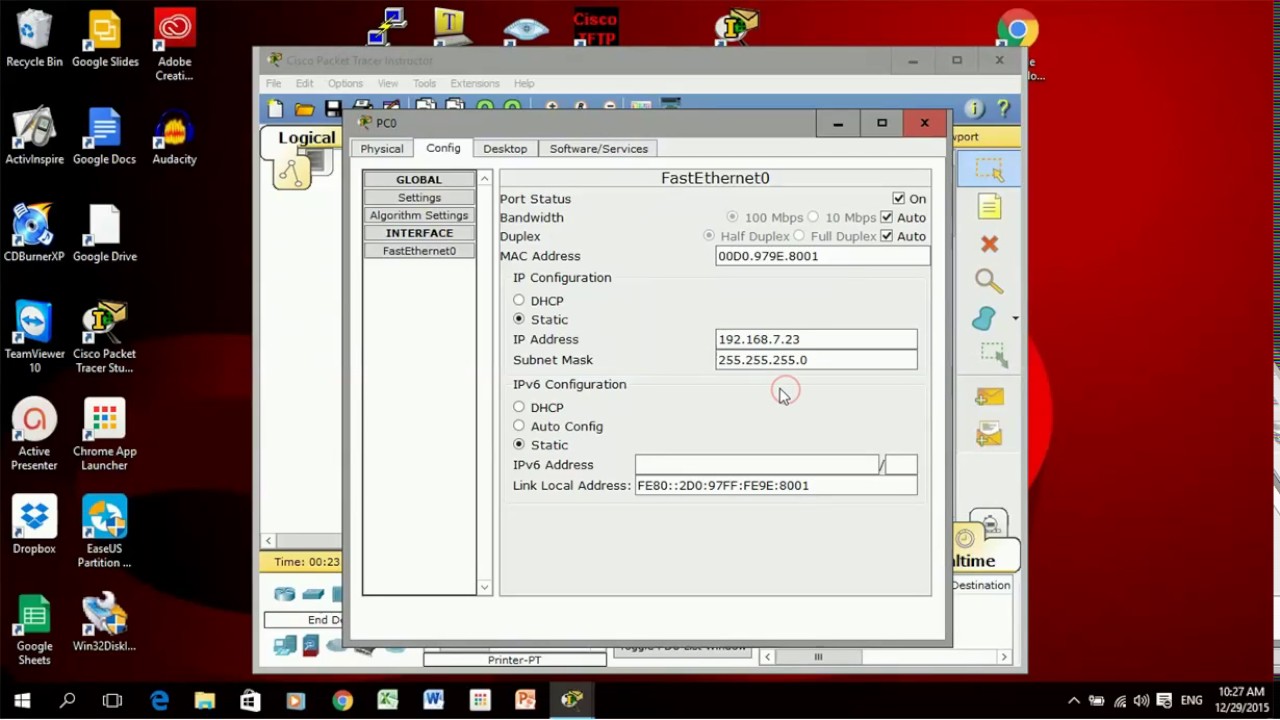
Task: Click the Subnet Mask field
Action: coord(816,360)
